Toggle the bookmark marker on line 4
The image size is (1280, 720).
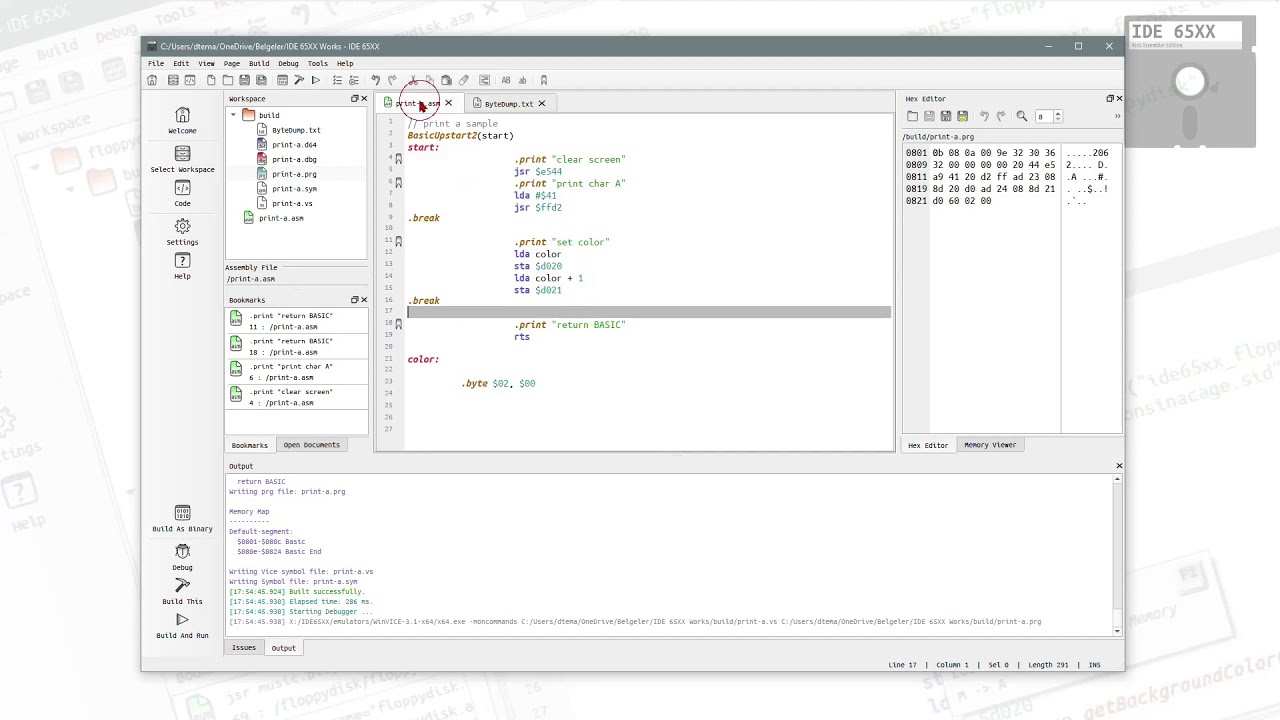click(398, 159)
